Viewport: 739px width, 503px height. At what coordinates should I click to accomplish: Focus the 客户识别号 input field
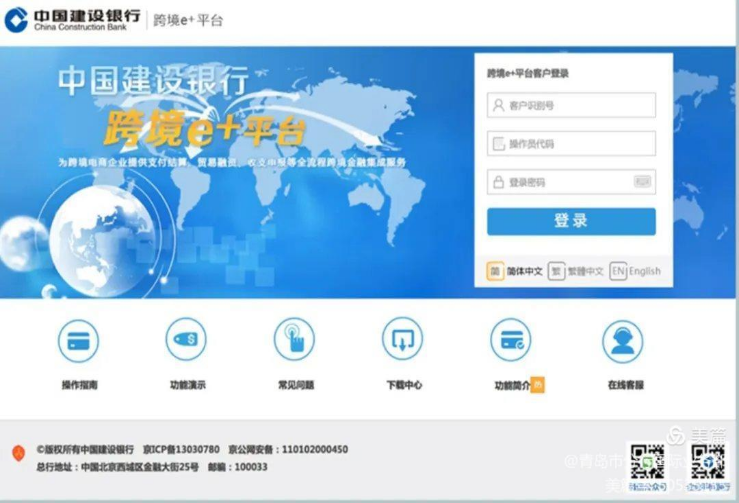coord(571,105)
